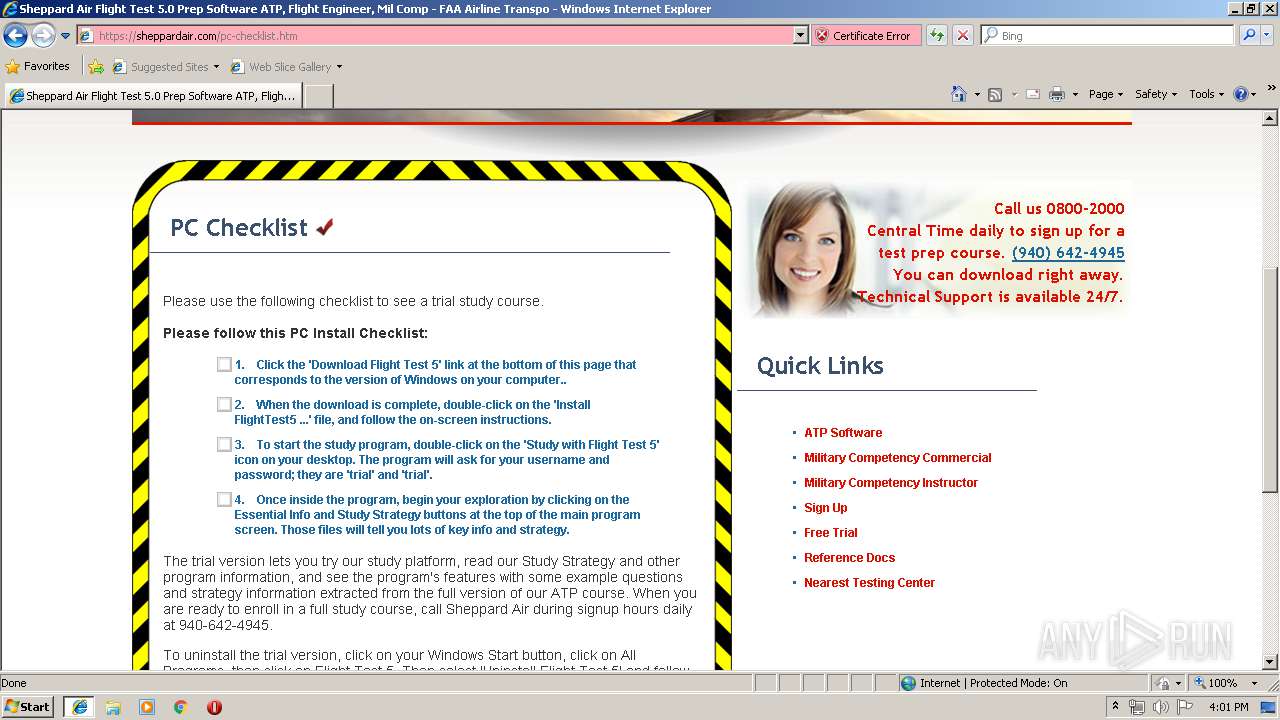Open the Safety menu
Image resolution: width=1280 pixels, height=720 pixels.
coord(1156,94)
